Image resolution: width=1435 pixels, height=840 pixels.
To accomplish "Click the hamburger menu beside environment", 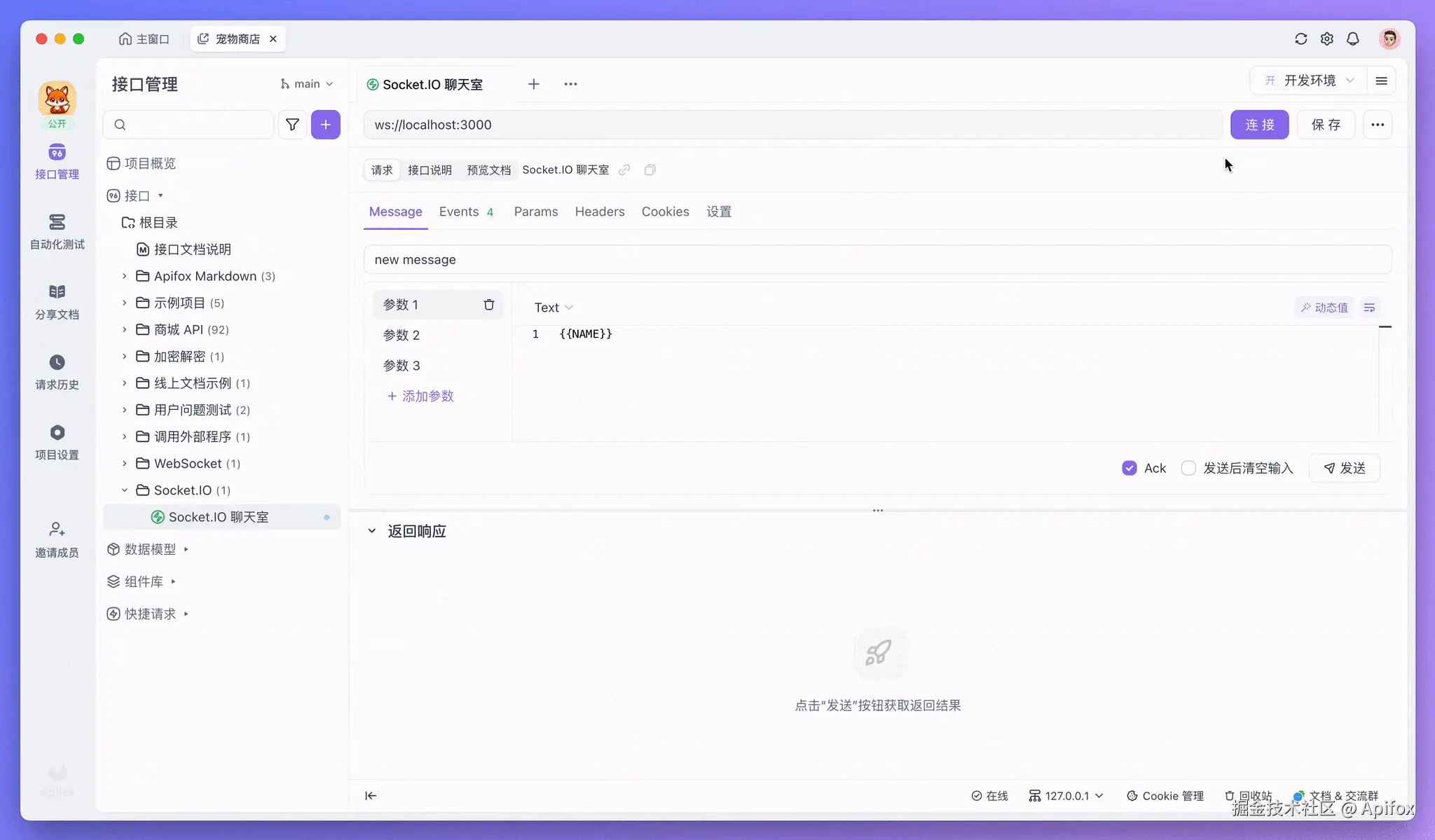I will 1381,81.
